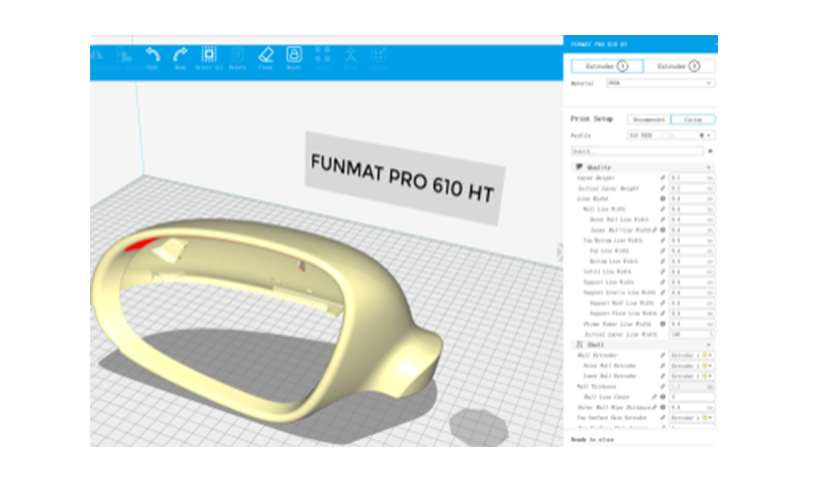Click the Layer Height value field
The height and width of the screenshot is (480, 840).
pyautogui.click(x=690, y=178)
